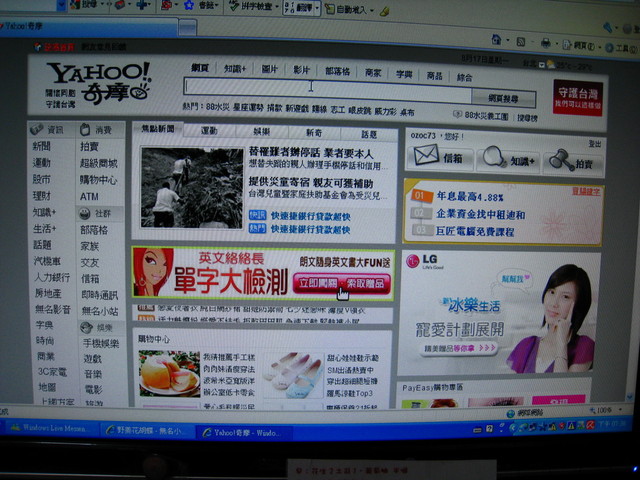The width and height of the screenshot is (640, 480).
Task: Click the RSS feeds icon in browser toolbar
Action: pos(520,42)
